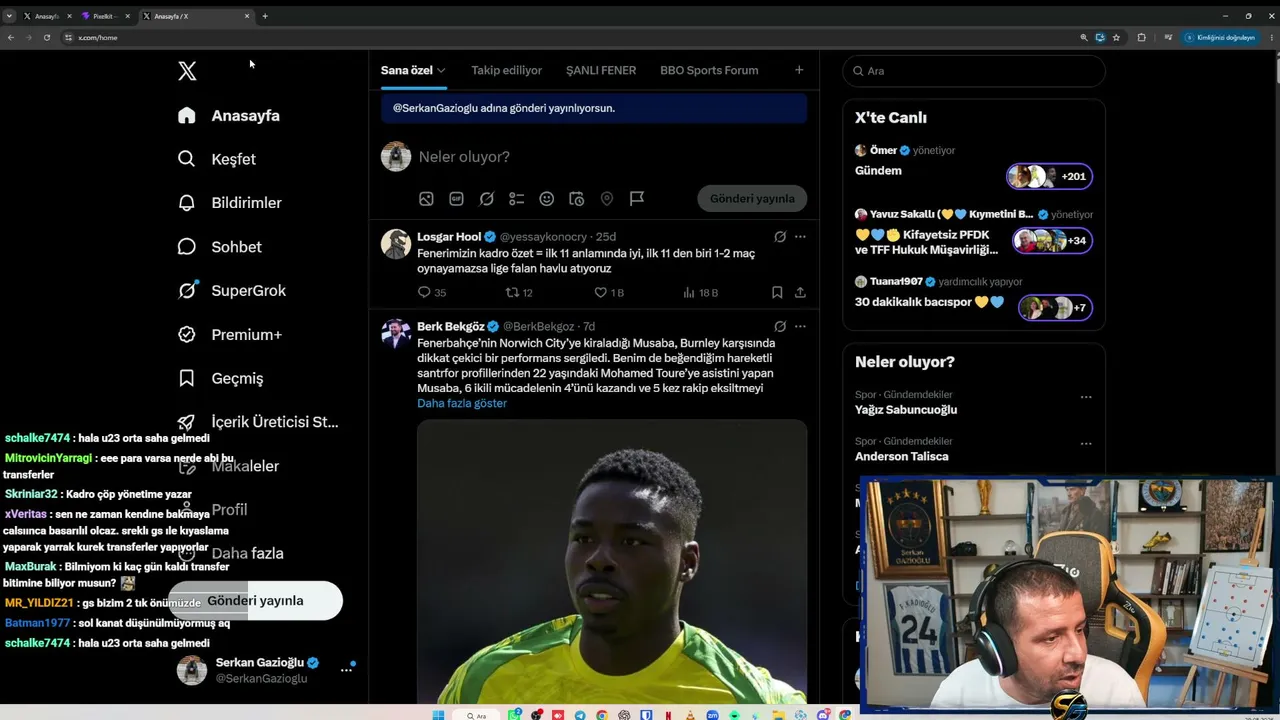Open Windows Start menu
Screen dimensions: 1280x720
point(437,715)
